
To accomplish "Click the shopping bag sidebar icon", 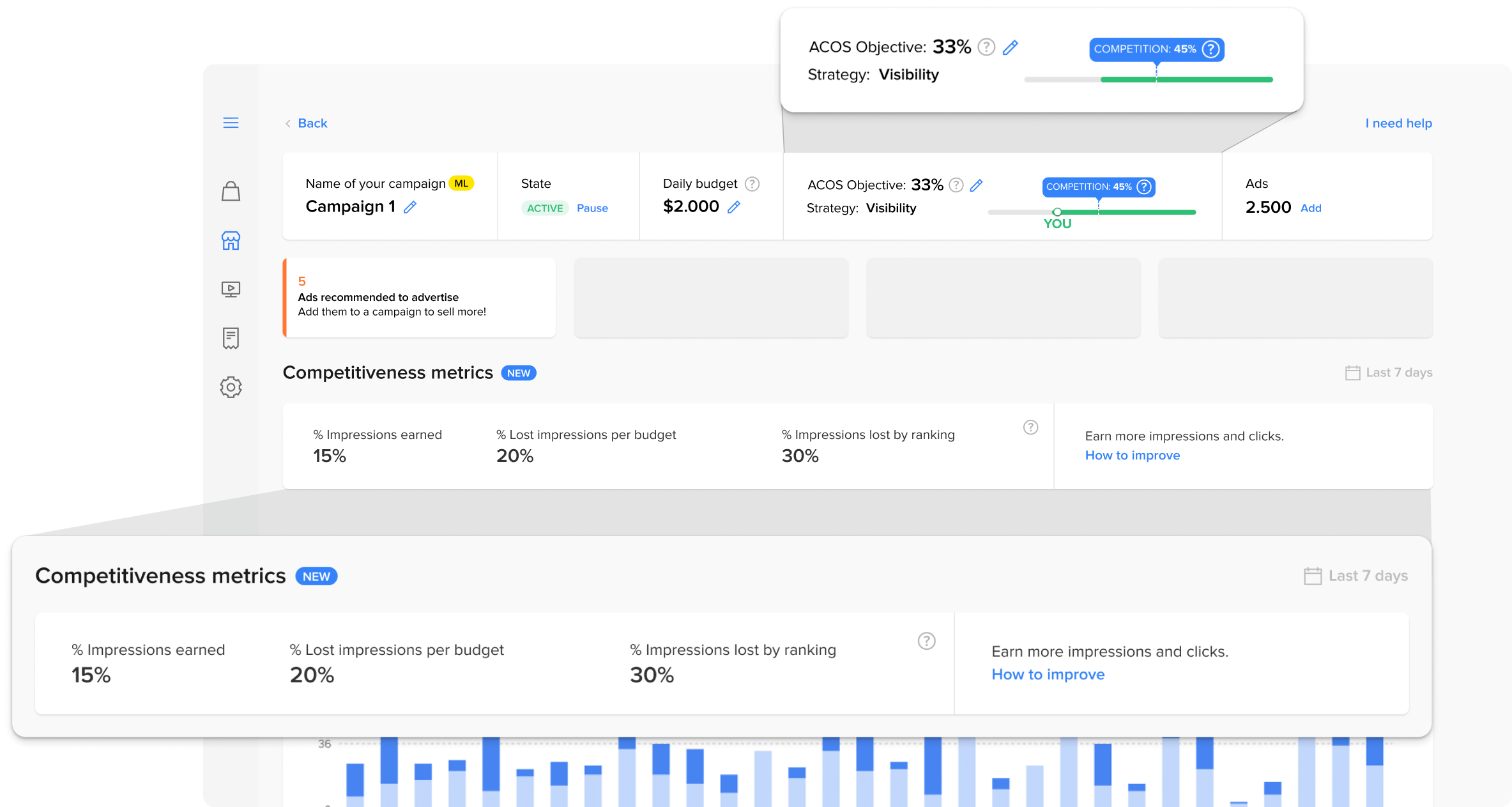I will (231, 191).
